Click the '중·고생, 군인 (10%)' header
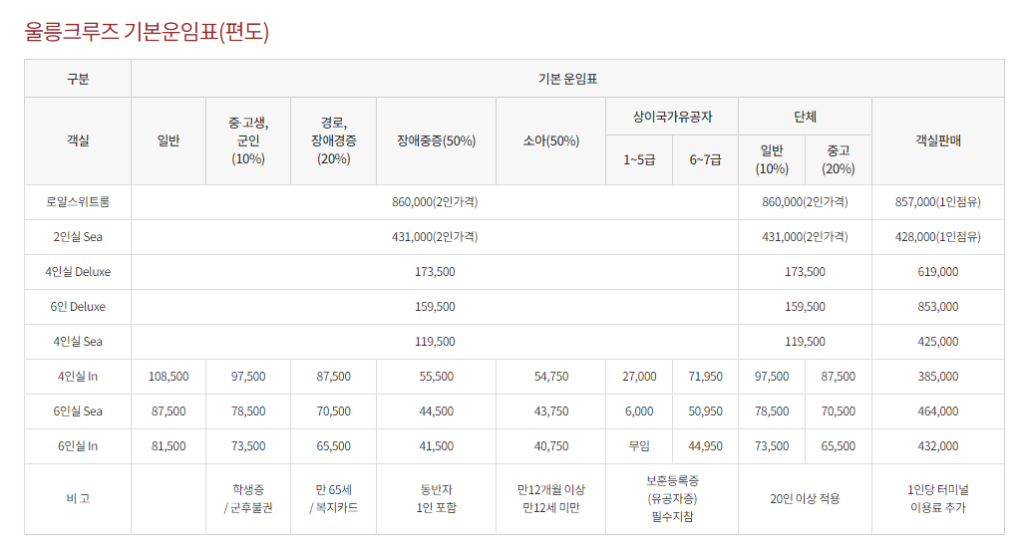The width and height of the screenshot is (1024, 547). click(x=248, y=141)
